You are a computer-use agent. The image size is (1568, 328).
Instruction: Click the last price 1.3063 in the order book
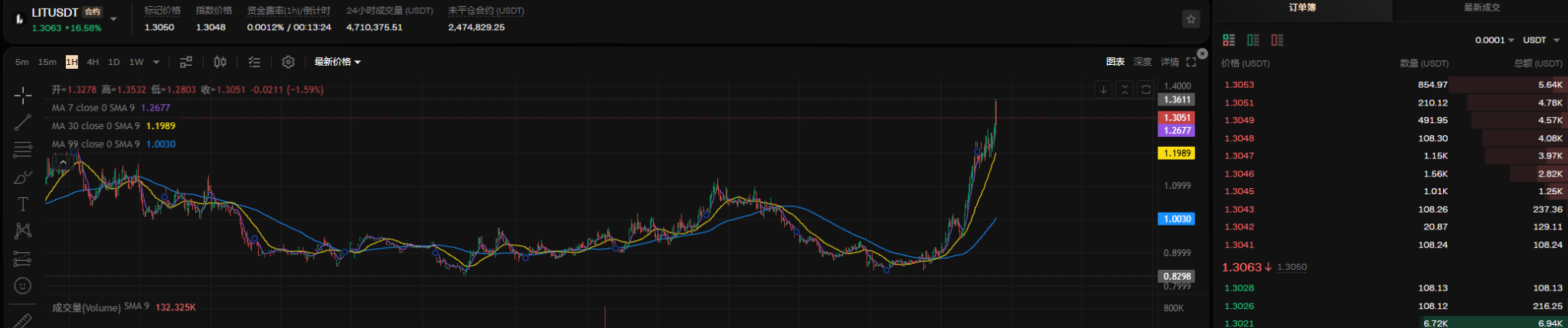point(1242,268)
